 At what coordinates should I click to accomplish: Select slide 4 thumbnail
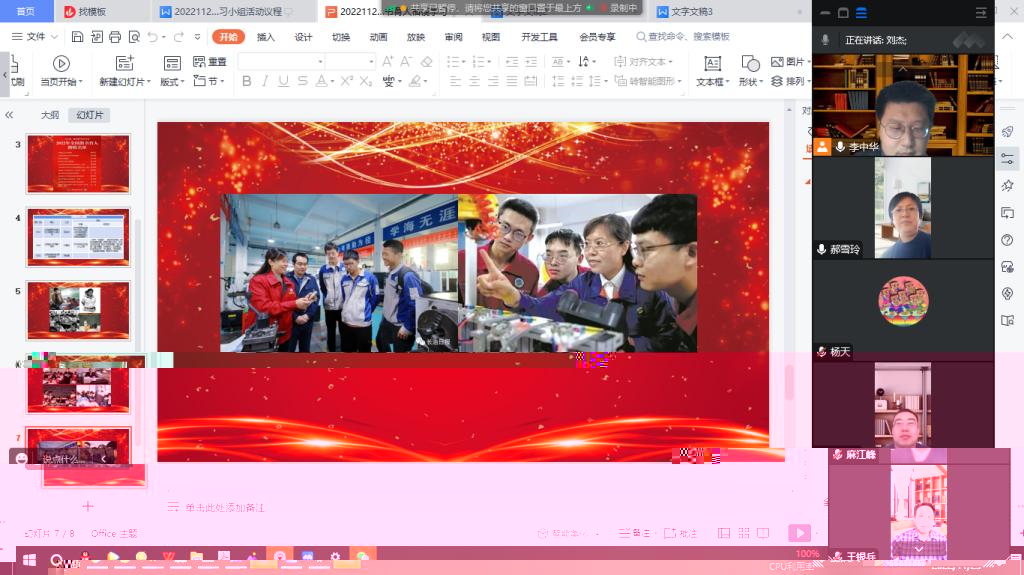pos(78,237)
